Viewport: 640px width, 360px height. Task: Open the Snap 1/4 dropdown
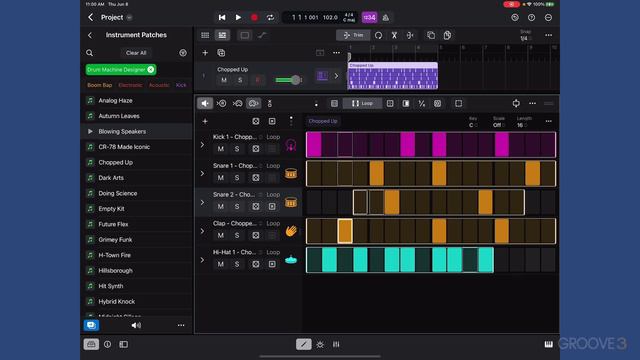[525, 36]
